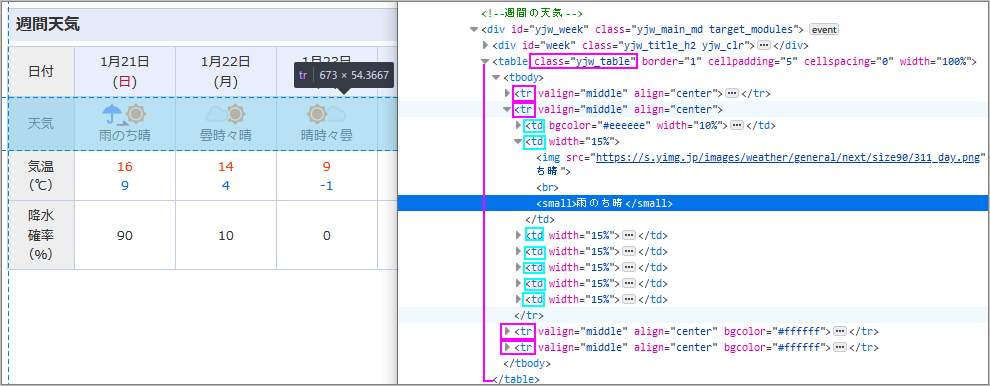Click the 1月22日 (月) date cell
990x386 pixels.
(x=225, y=71)
